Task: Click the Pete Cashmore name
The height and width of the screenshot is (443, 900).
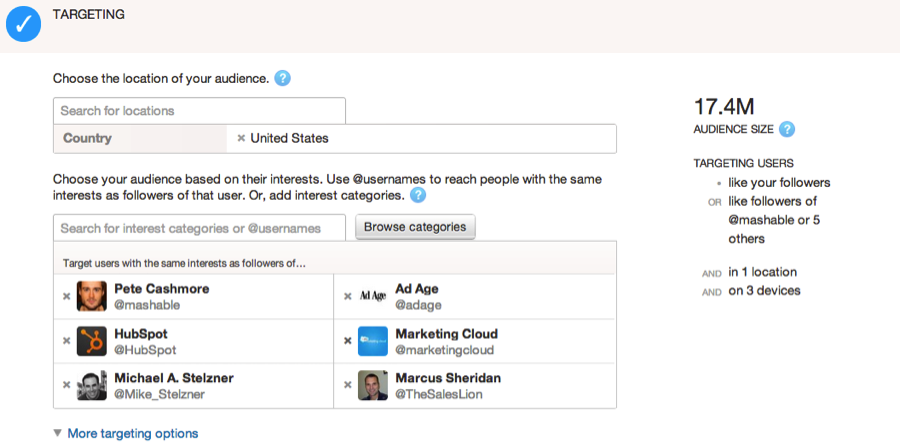Action: pyautogui.click(x=162, y=289)
